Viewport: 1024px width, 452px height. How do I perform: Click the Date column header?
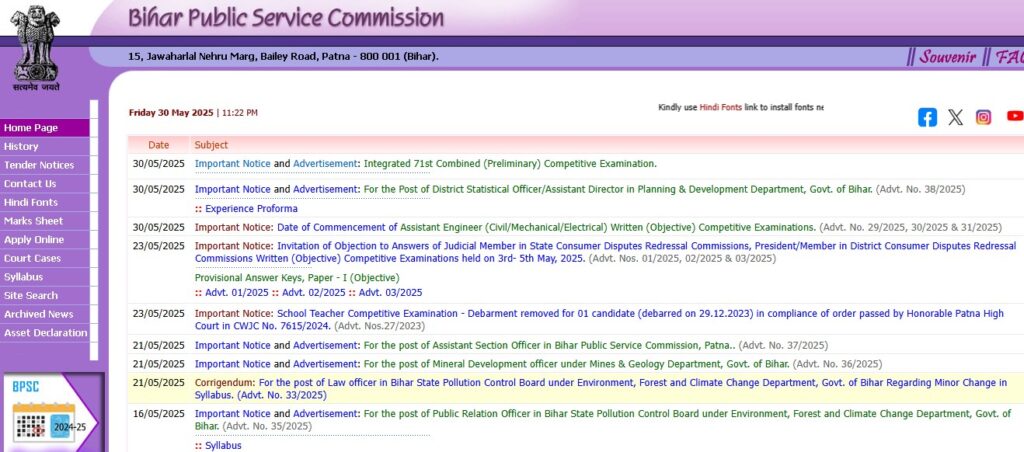point(159,145)
